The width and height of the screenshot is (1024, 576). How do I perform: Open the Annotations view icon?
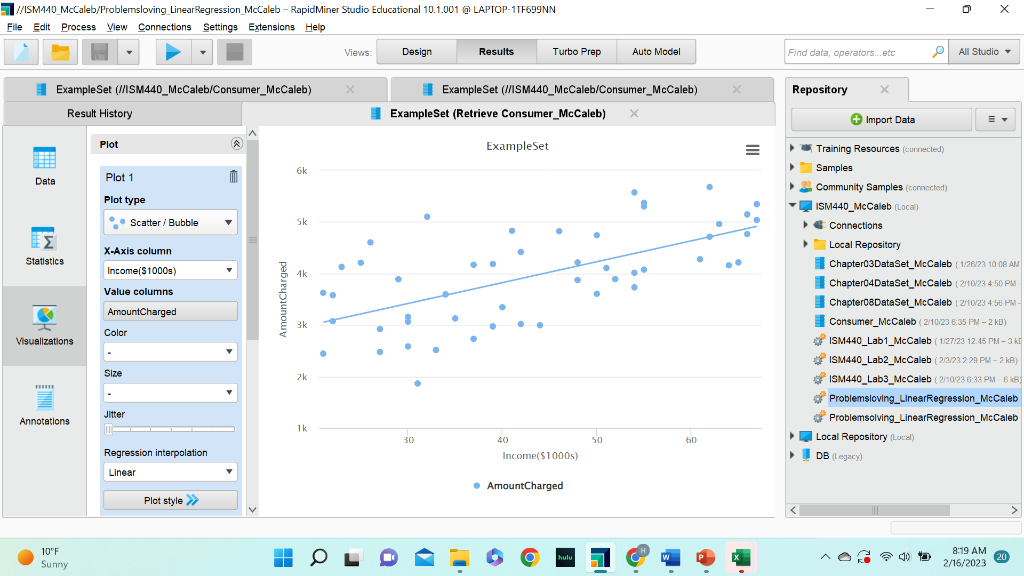pos(44,406)
